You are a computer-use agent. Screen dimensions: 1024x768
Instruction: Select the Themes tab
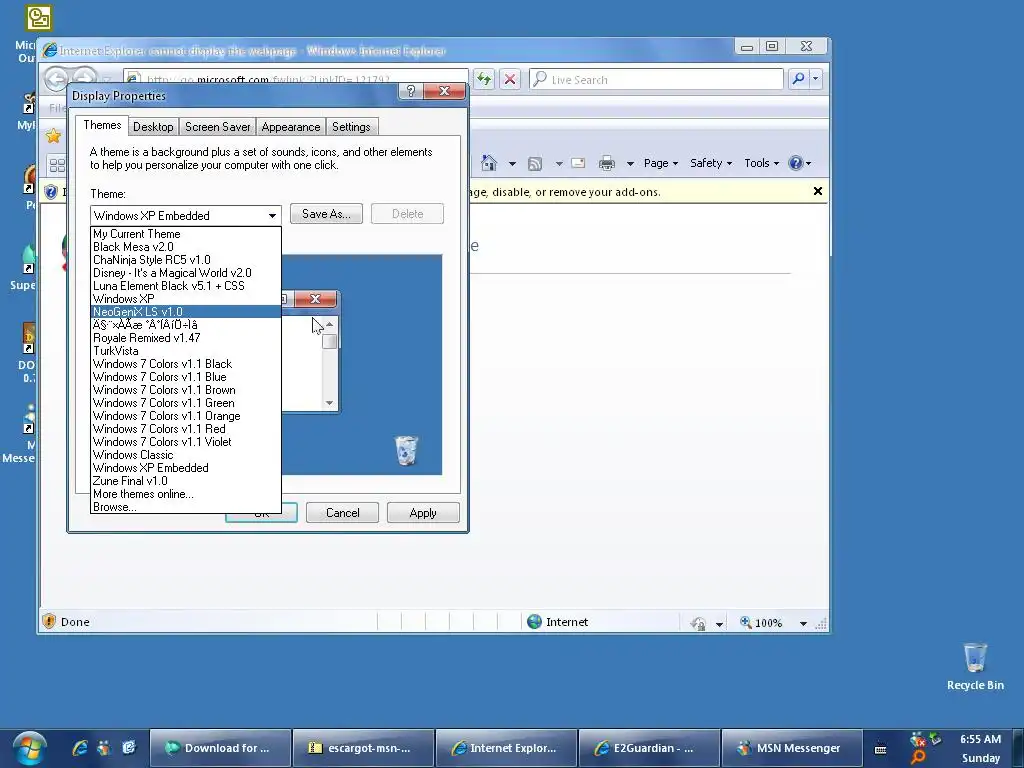coord(102,125)
